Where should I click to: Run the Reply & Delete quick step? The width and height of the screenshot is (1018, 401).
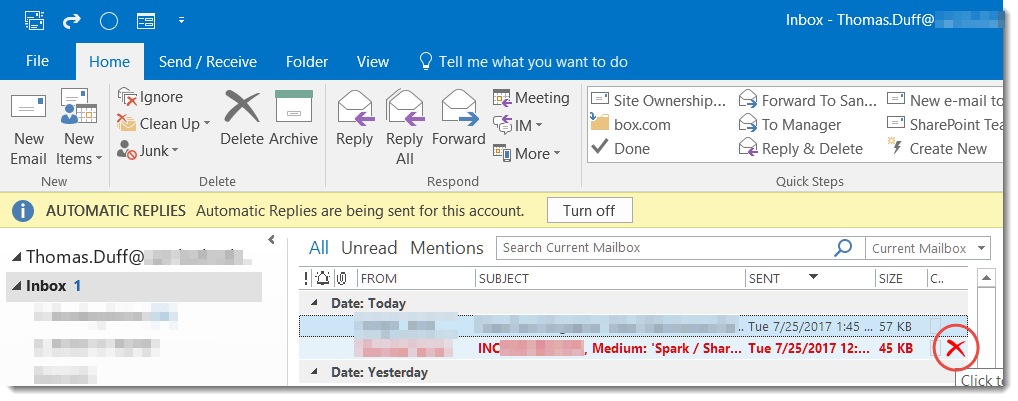tap(801, 149)
